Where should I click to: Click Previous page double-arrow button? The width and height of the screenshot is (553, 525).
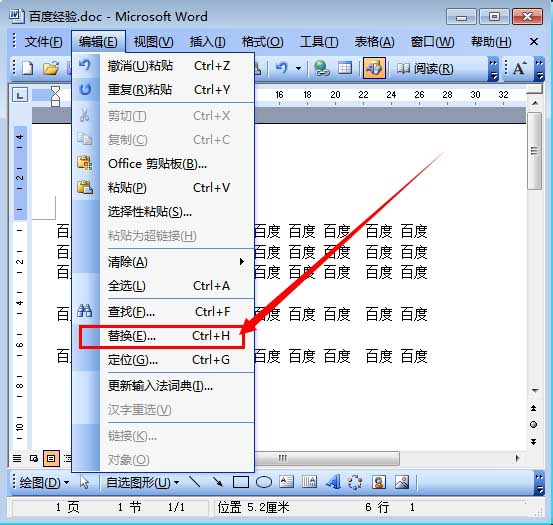pos(534,408)
